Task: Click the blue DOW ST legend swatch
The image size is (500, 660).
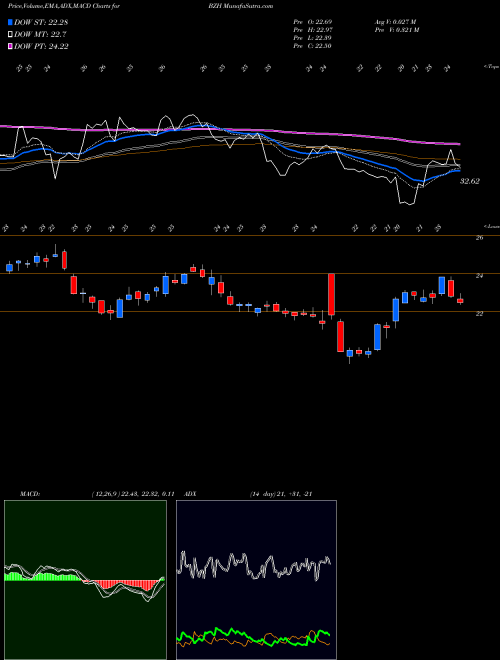Action: pos(10,22)
